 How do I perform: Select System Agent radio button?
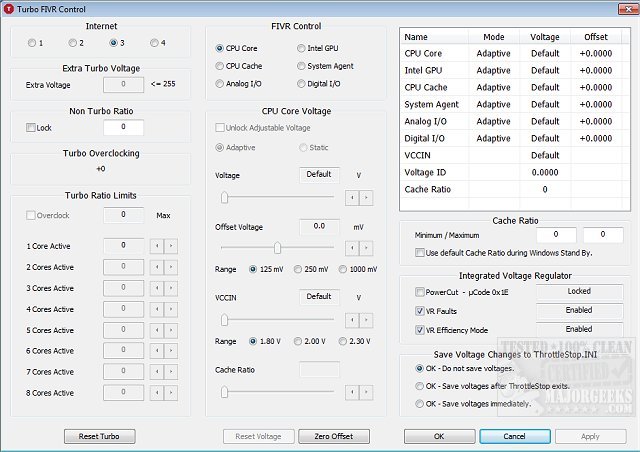(x=301, y=66)
